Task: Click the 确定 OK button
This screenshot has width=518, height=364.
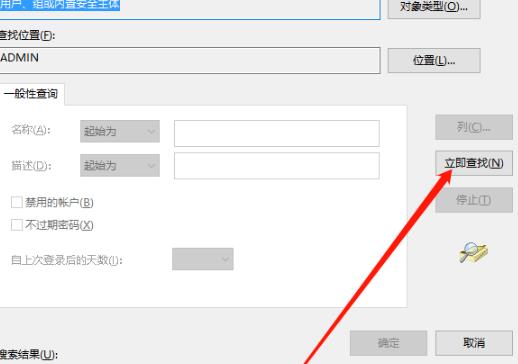Action: (388, 343)
